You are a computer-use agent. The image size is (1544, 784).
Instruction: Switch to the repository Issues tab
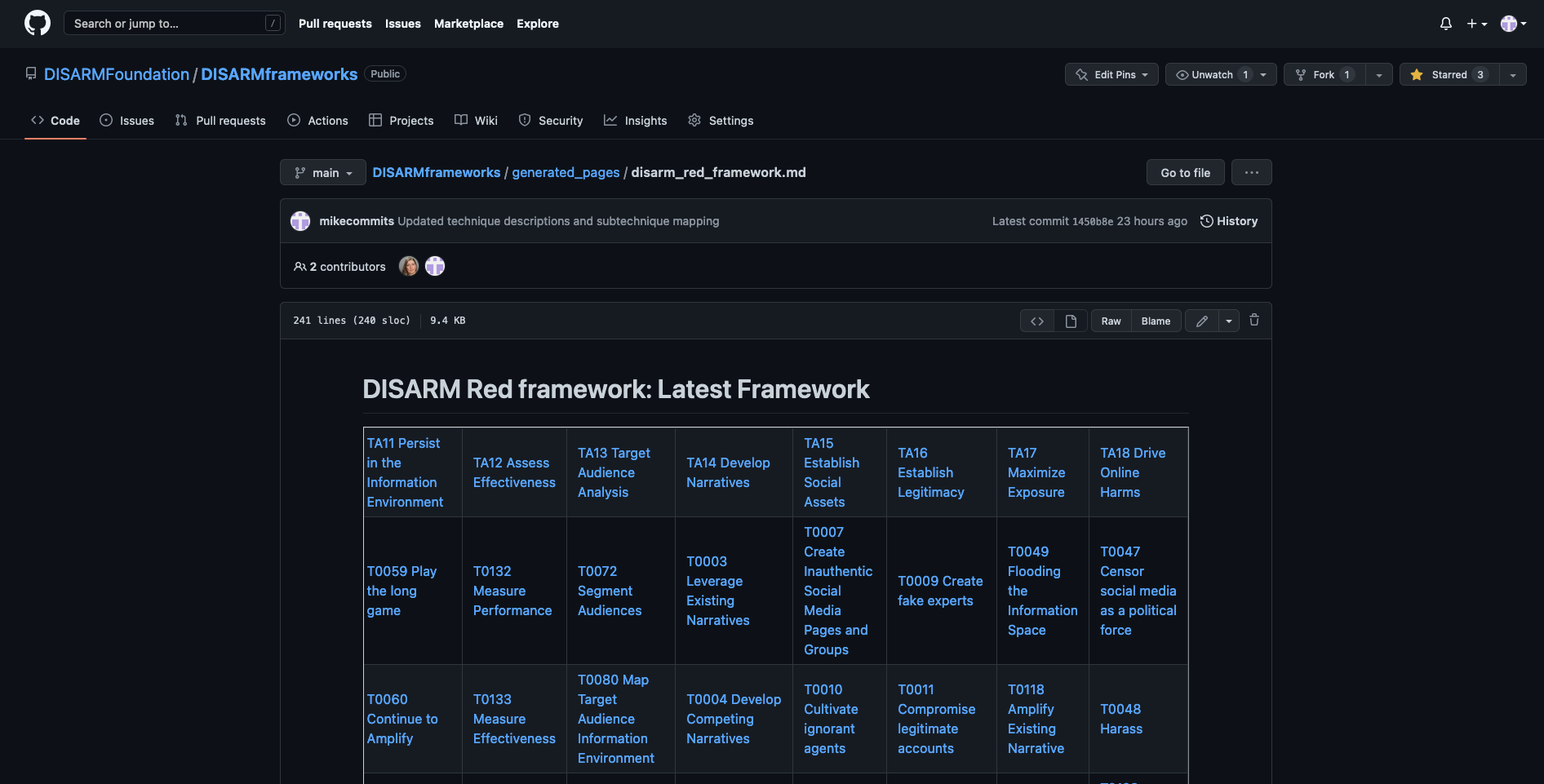(x=126, y=121)
